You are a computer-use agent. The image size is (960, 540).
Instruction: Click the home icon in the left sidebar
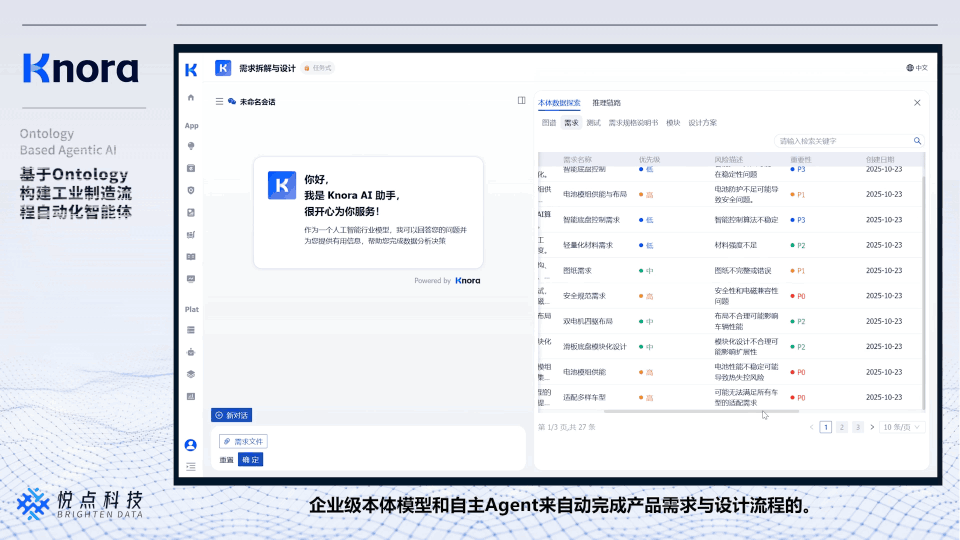click(191, 98)
